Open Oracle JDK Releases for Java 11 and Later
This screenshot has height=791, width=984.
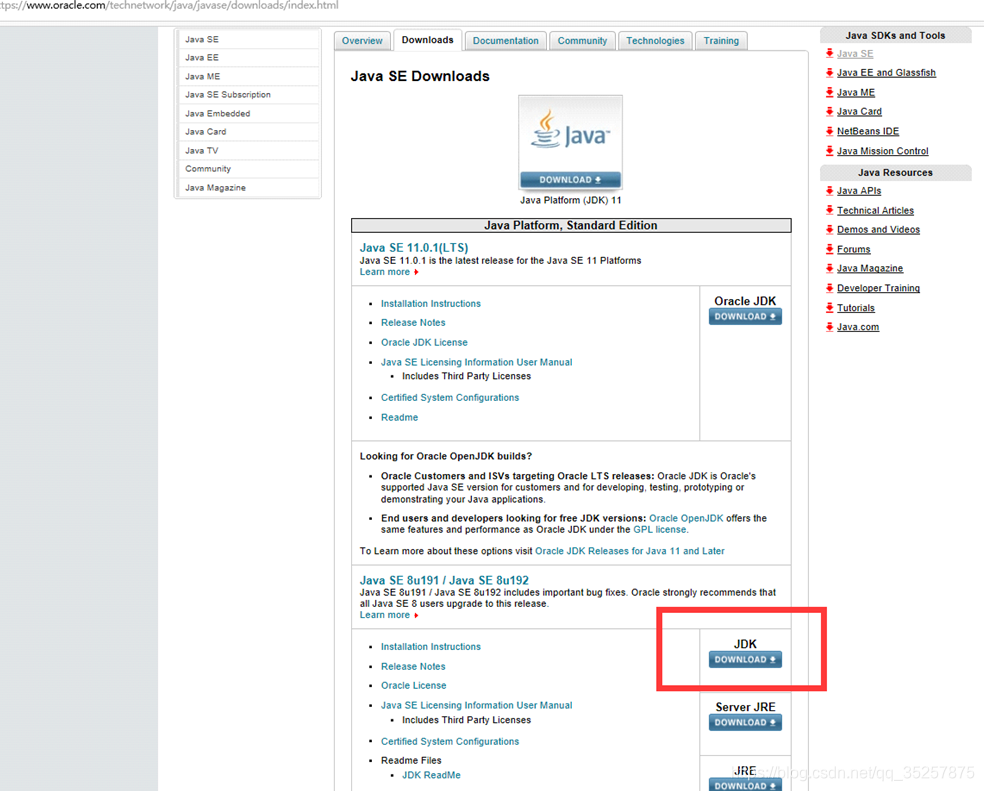629,551
